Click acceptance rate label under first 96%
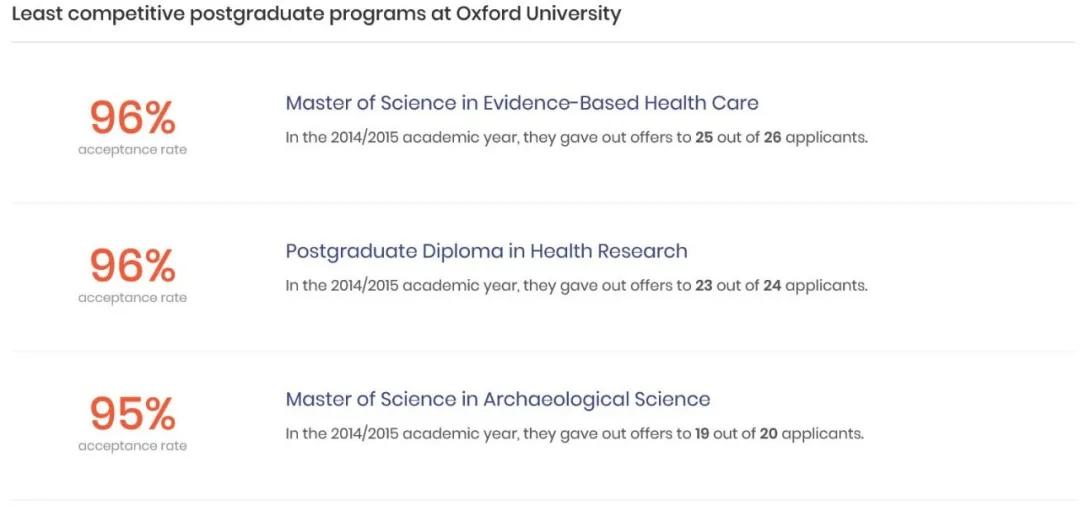Viewport: 1080px width, 506px height. [x=132, y=150]
